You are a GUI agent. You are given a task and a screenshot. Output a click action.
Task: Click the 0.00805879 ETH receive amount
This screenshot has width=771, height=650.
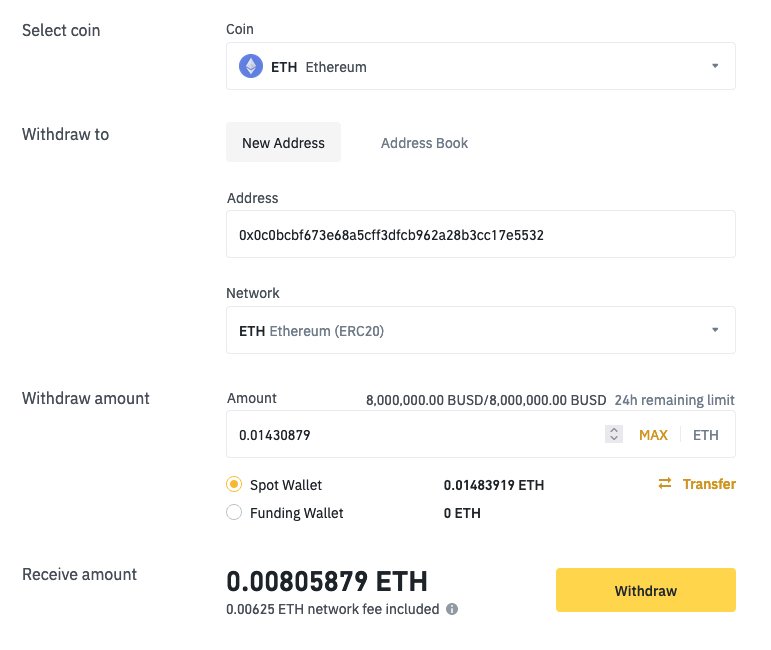(x=327, y=581)
